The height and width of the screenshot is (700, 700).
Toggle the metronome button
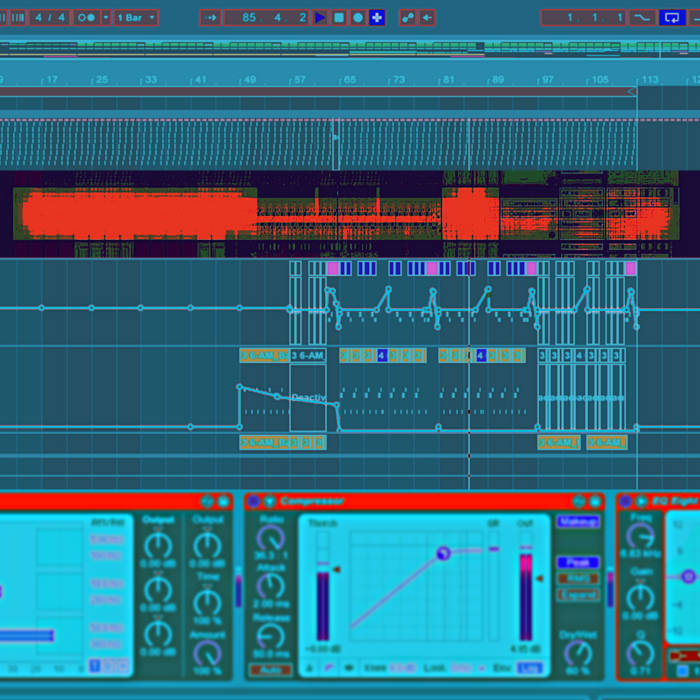tap(87, 17)
